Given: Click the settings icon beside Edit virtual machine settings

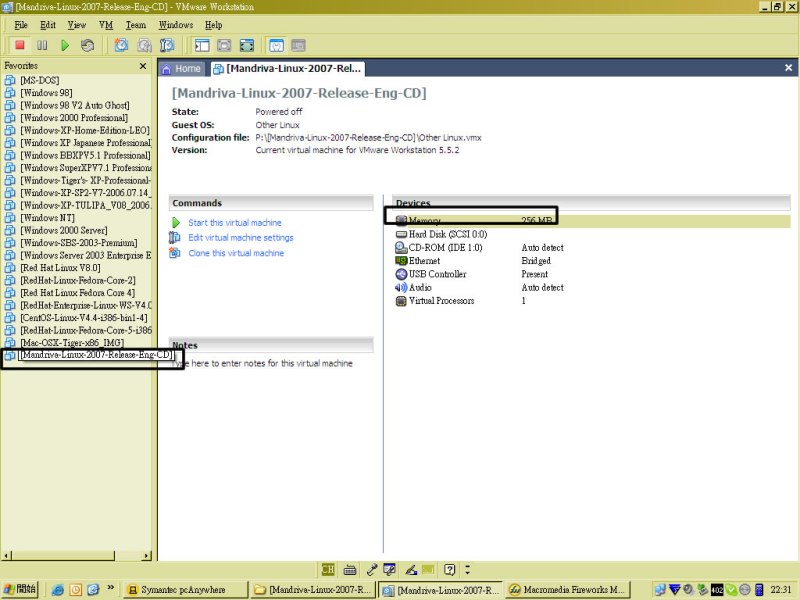Looking at the screenshot, I should 175,237.
